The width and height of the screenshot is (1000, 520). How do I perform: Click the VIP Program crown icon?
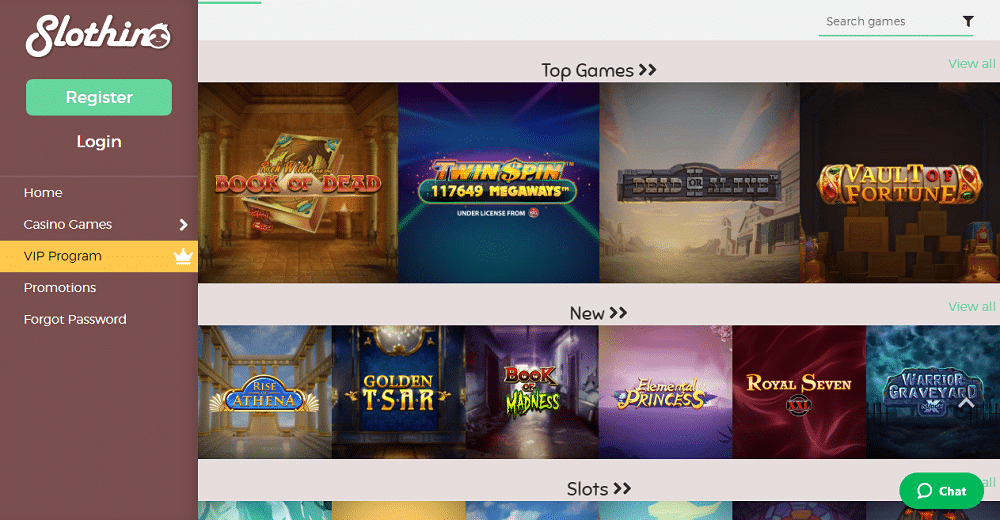[x=183, y=256]
